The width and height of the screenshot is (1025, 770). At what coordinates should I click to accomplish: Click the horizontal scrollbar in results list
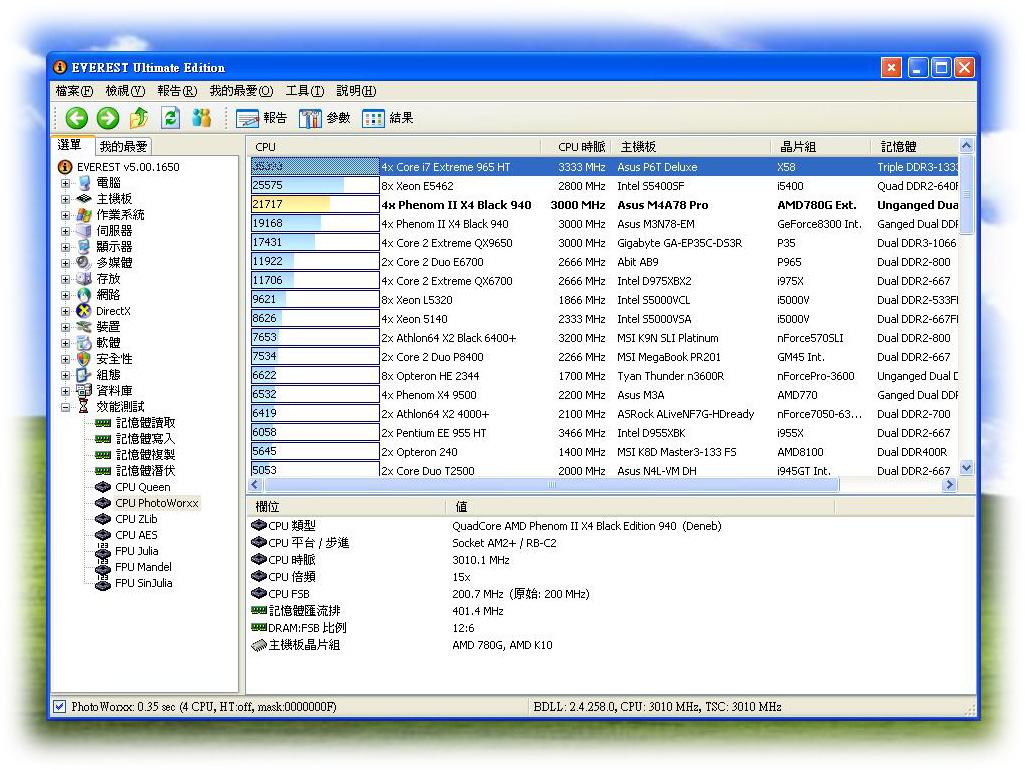550,485
